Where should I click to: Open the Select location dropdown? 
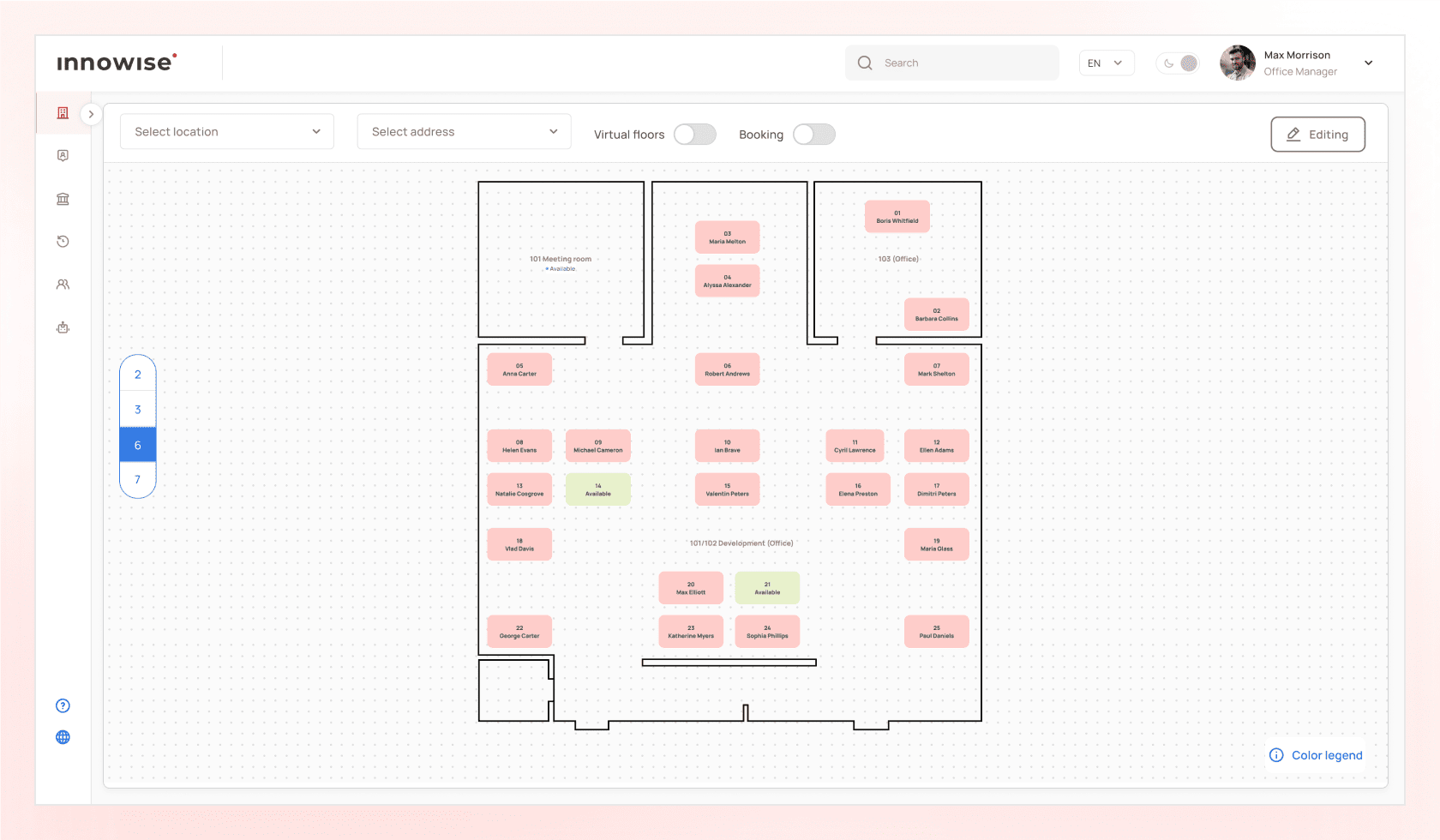point(227,132)
